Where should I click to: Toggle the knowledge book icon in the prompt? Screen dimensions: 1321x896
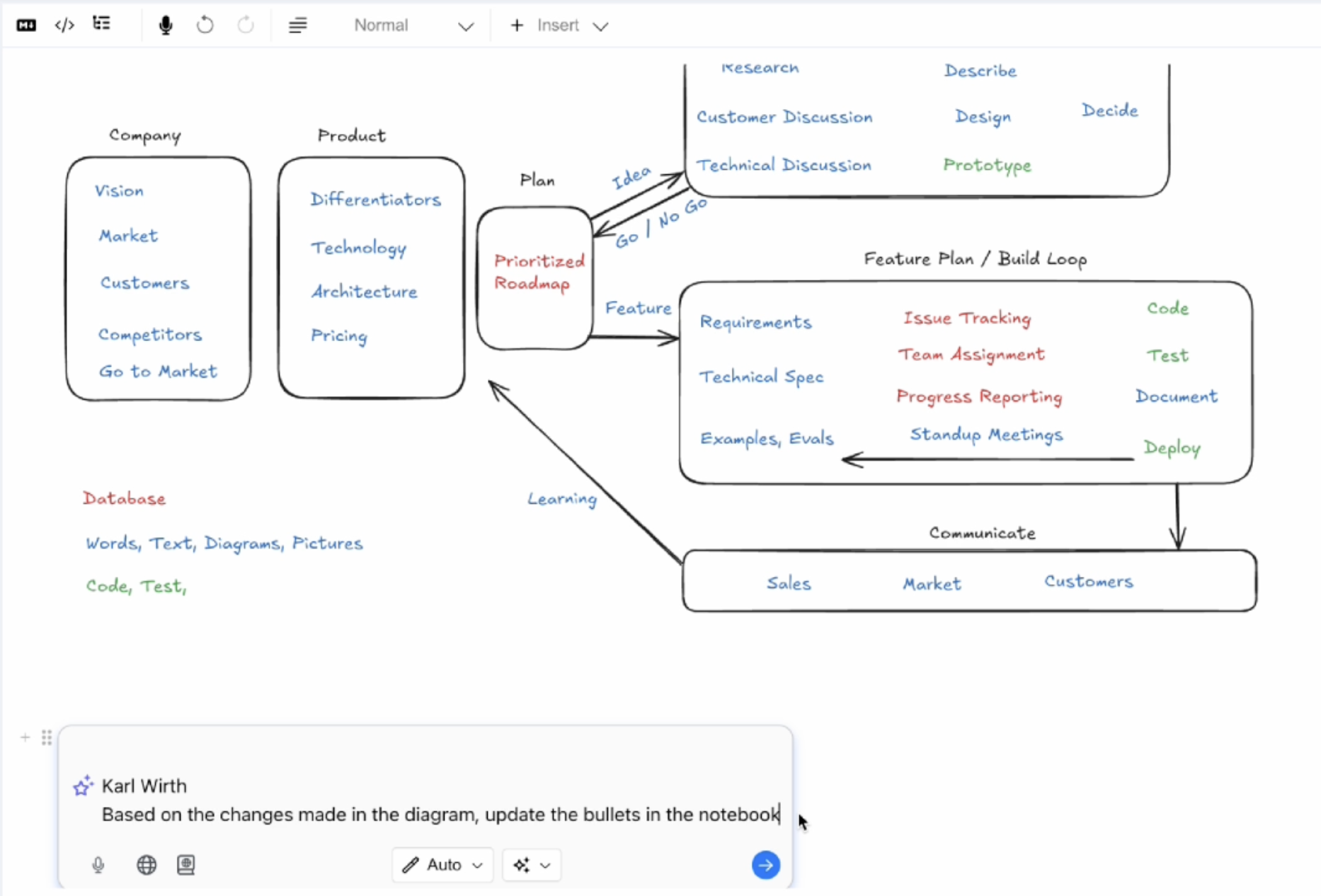click(186, 865)
